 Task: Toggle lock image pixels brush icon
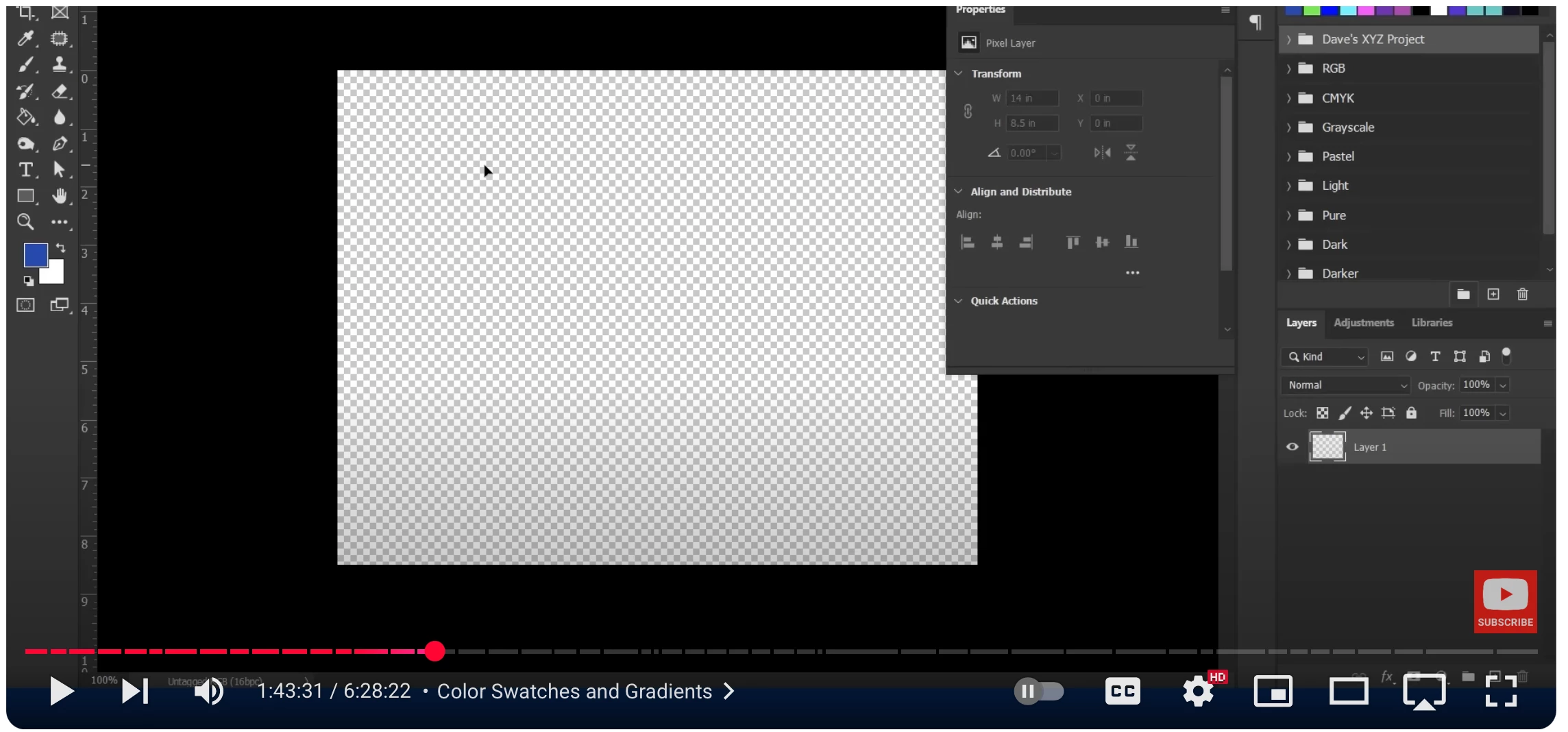click(x=1345, y=413)
